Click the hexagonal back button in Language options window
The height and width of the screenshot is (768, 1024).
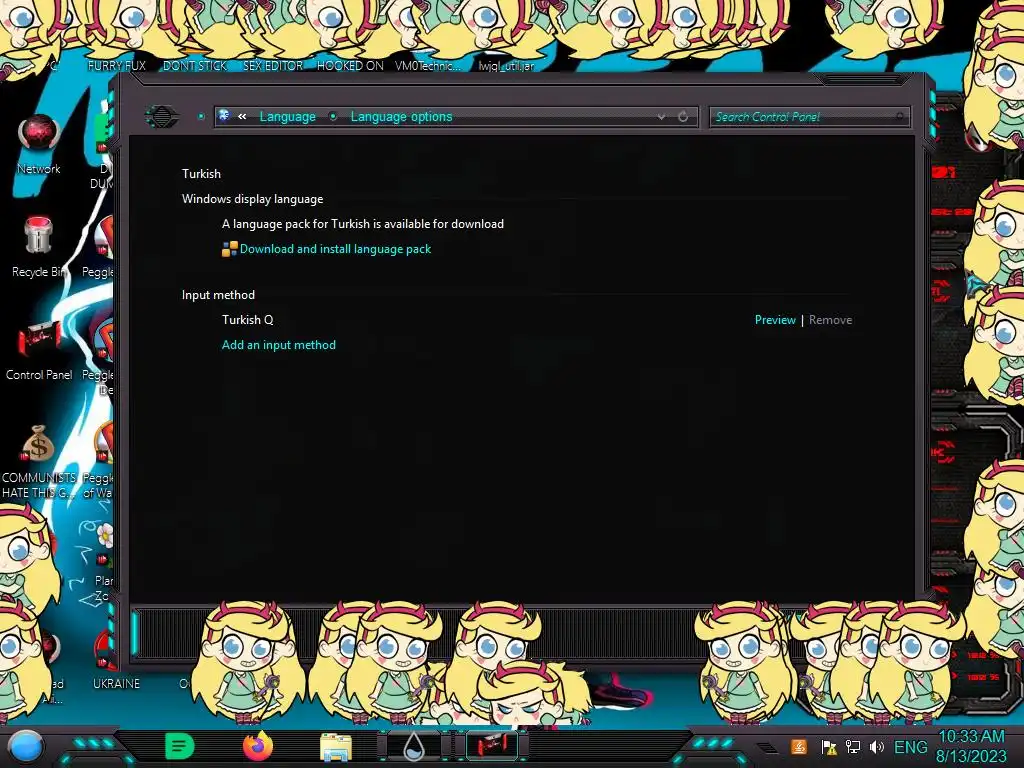coord(162,117)
